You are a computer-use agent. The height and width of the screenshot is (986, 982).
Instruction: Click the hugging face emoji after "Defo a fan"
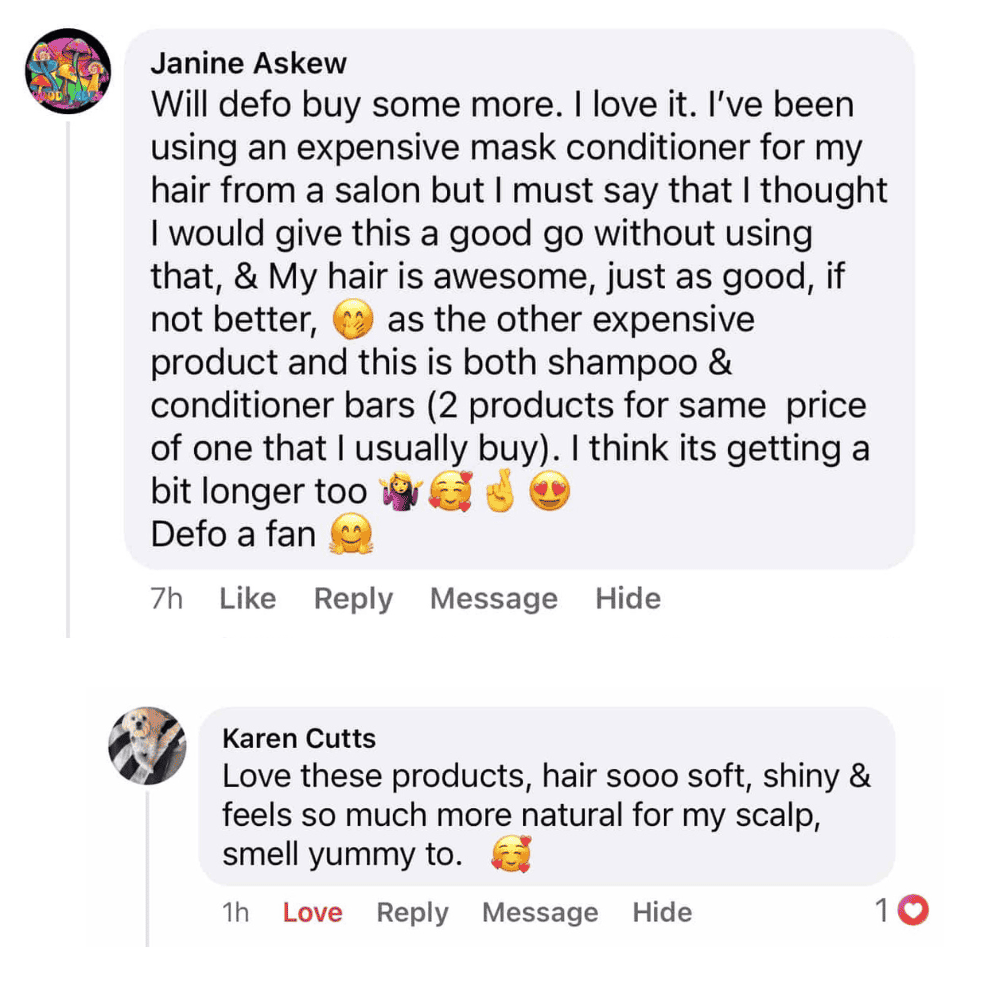(349, 536)
